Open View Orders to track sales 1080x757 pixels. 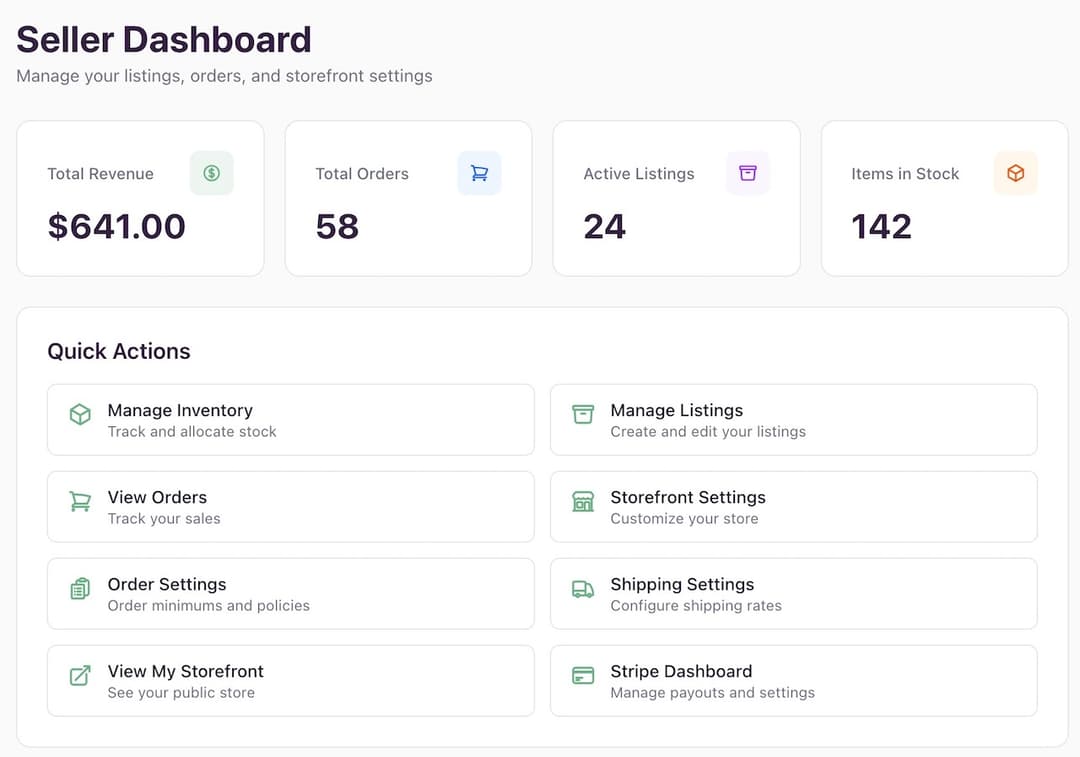(290, 506)
